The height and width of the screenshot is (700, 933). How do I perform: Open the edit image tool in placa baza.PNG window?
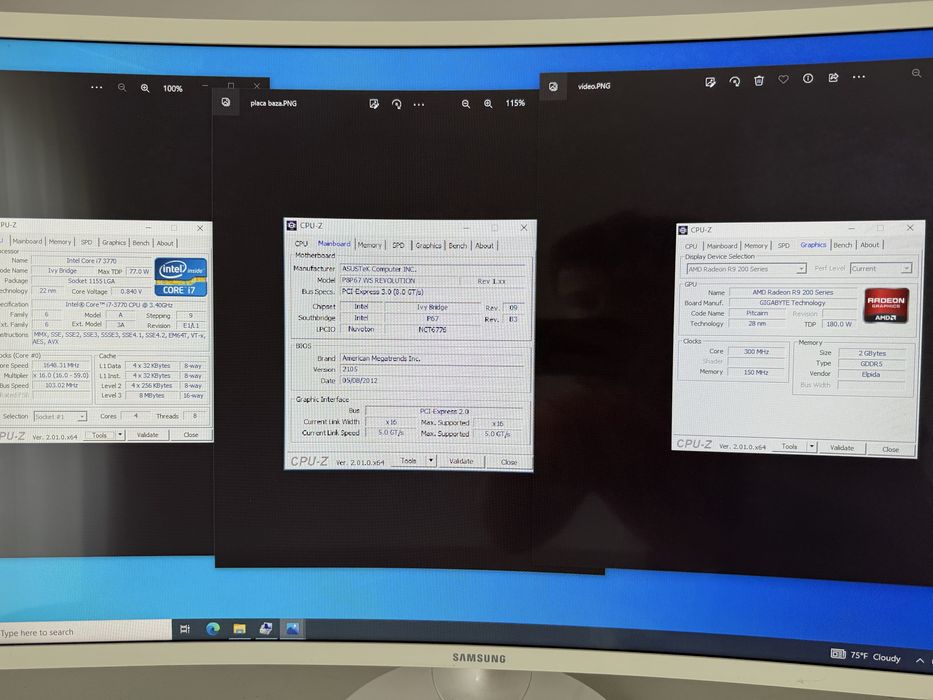[374, 104]
